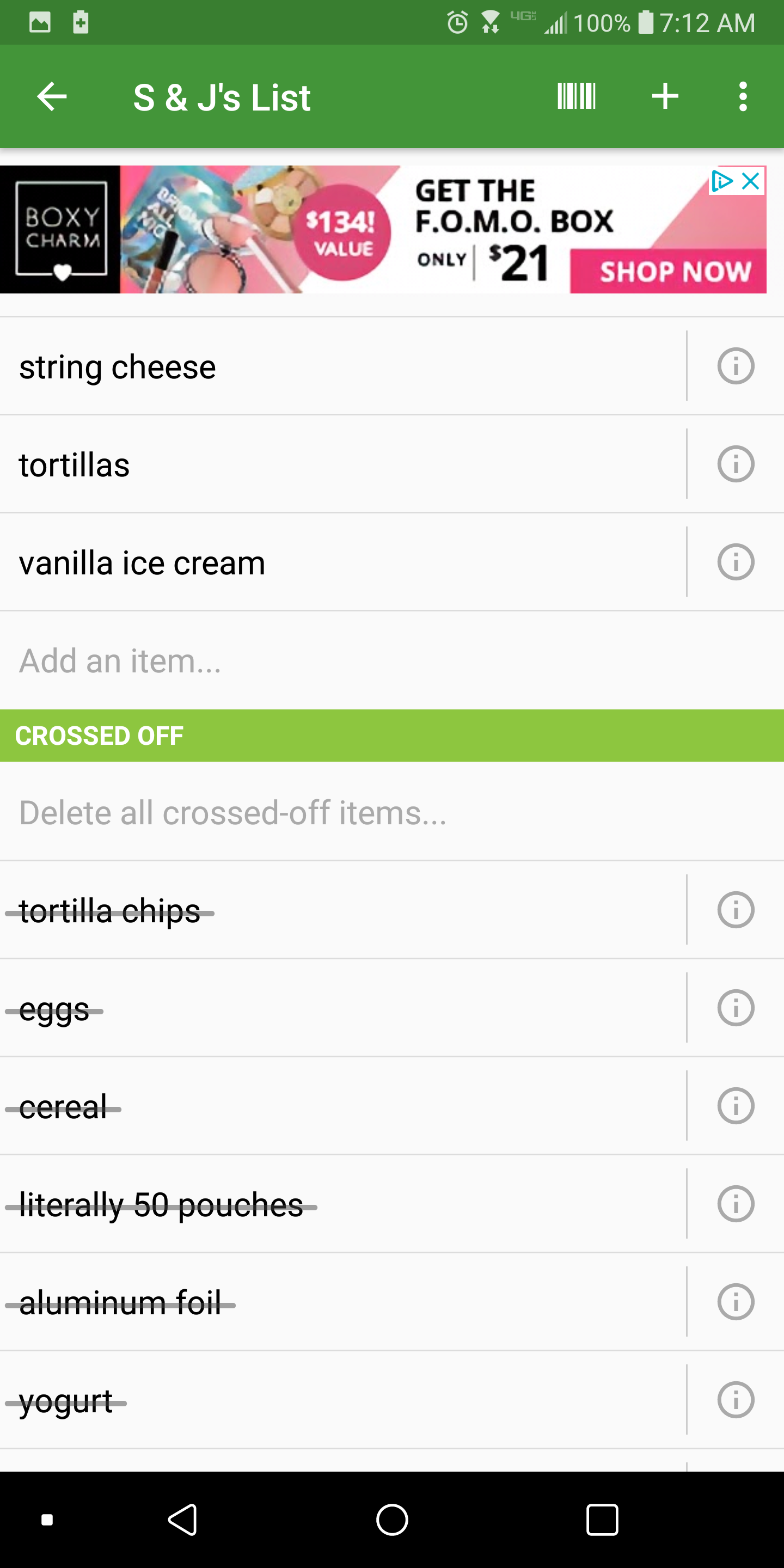
Task: Open Android recent apps button
Action: [602, 1520]
